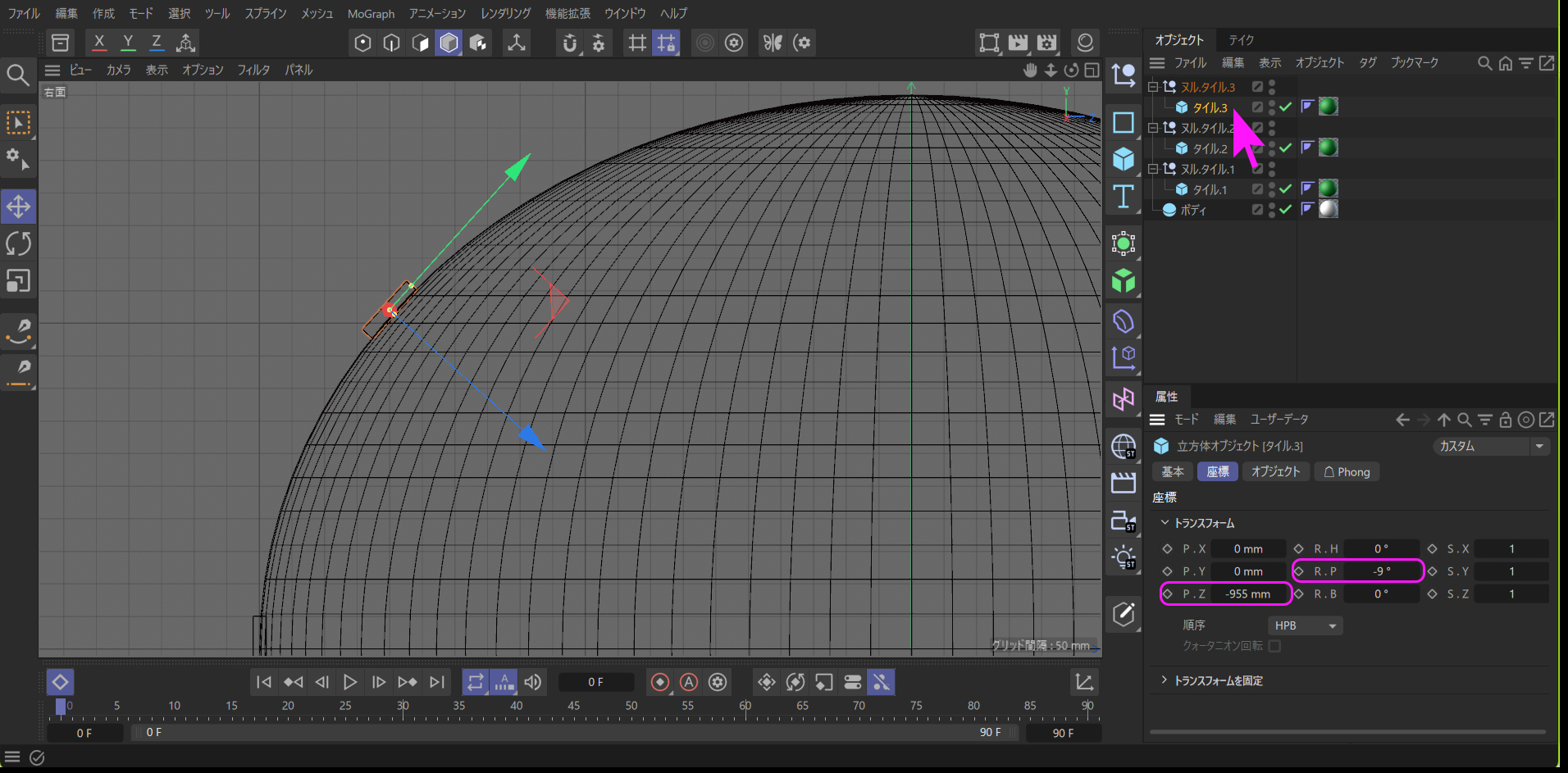Open the MoGraph menu

click(x=371, y=14)
